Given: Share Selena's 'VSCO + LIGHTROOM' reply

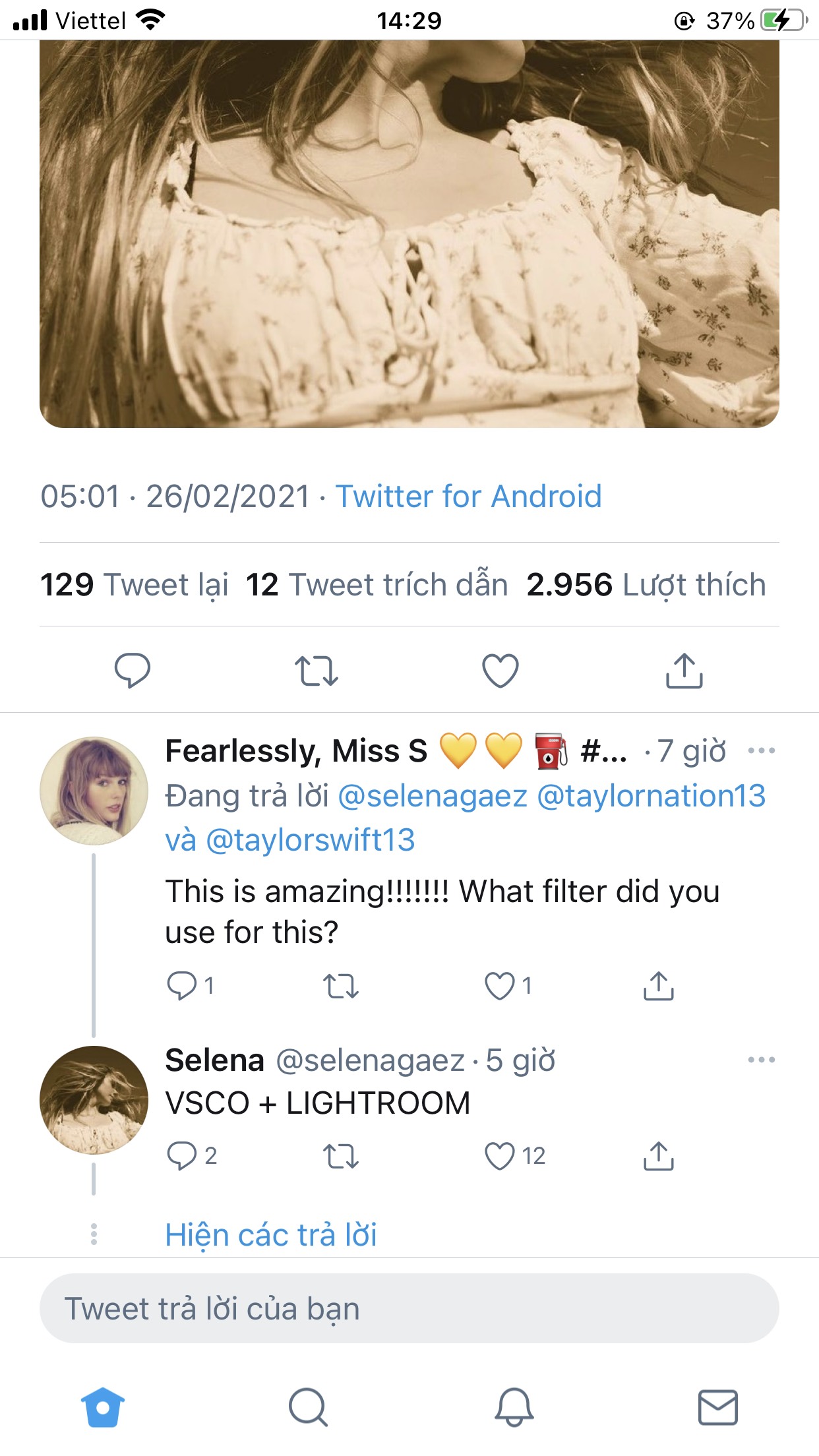Looking at the screenshot, I should [x=658, y=1156].
